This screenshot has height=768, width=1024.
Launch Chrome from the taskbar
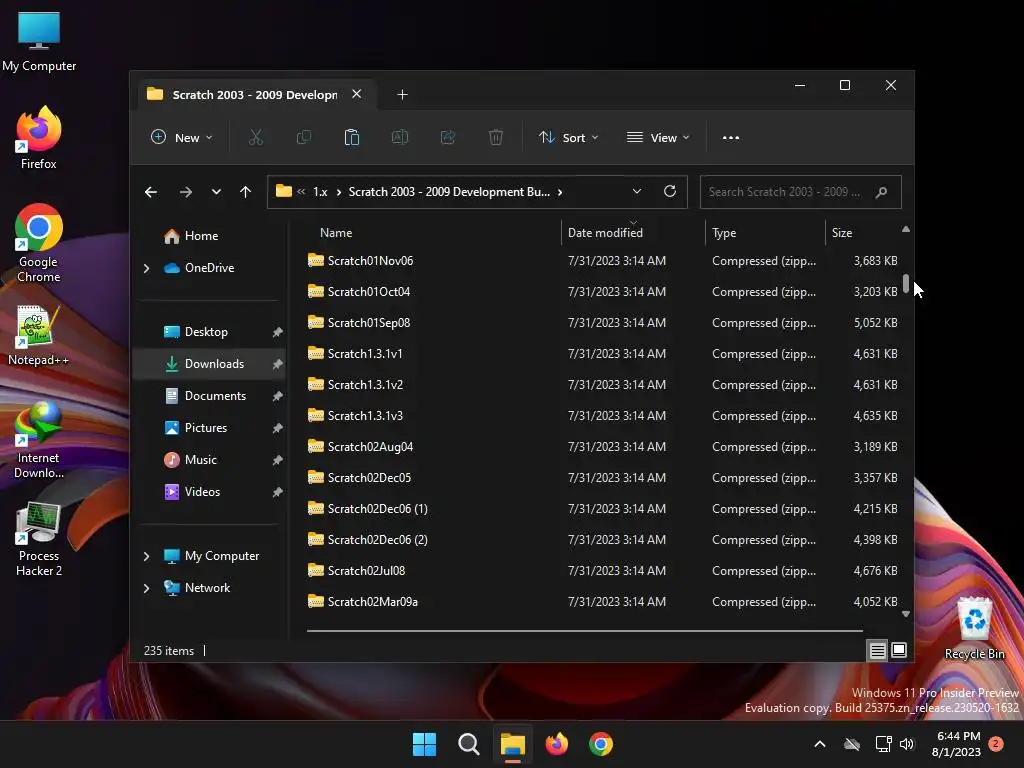pos(601,744)
